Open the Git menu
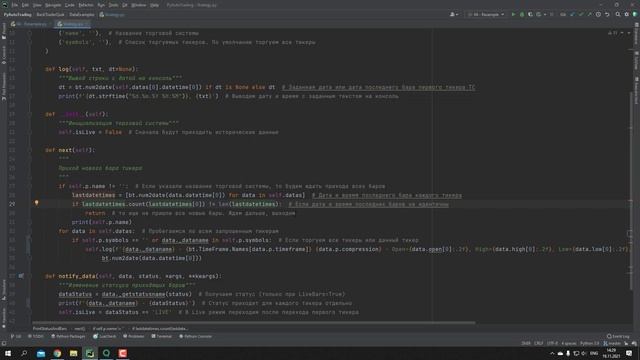The image size is (640, 360). [x=125, y=5]
